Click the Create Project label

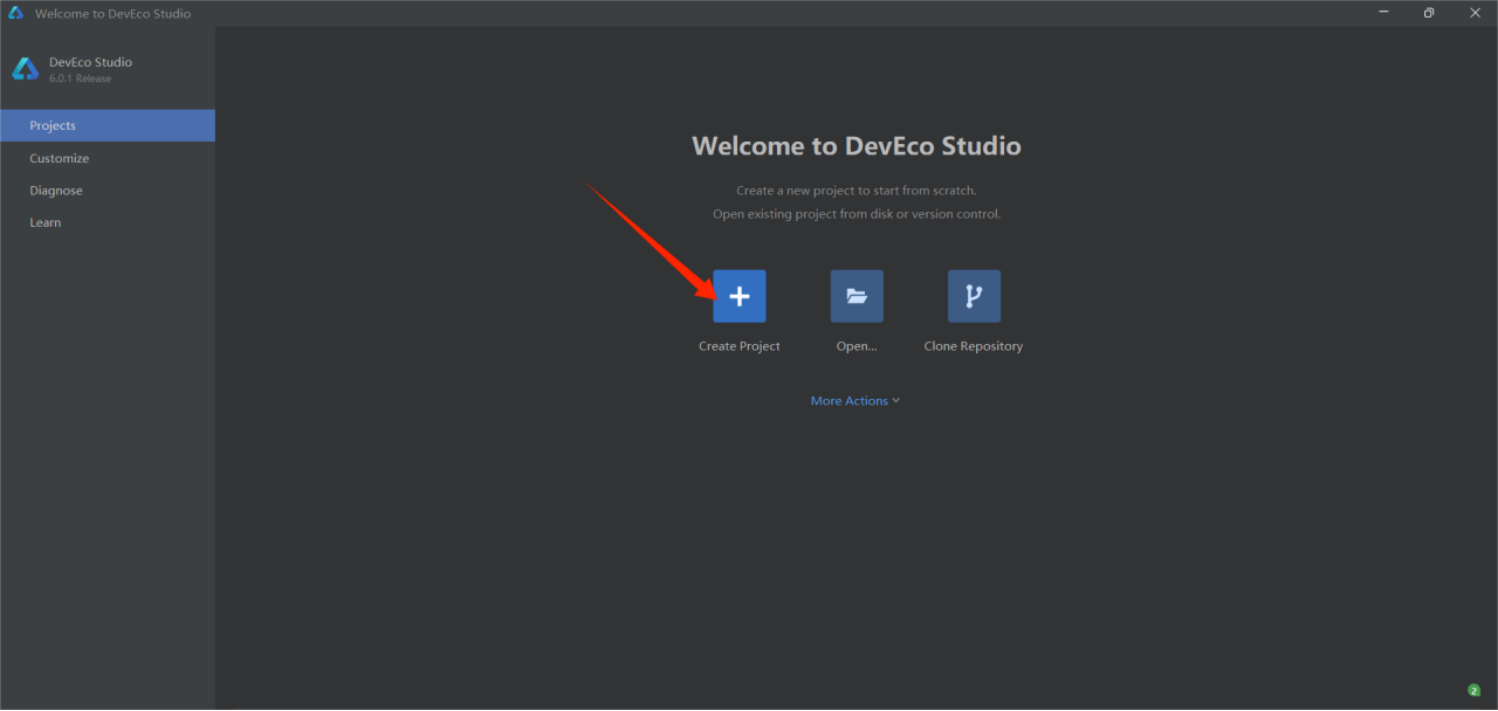pos(739,346)
